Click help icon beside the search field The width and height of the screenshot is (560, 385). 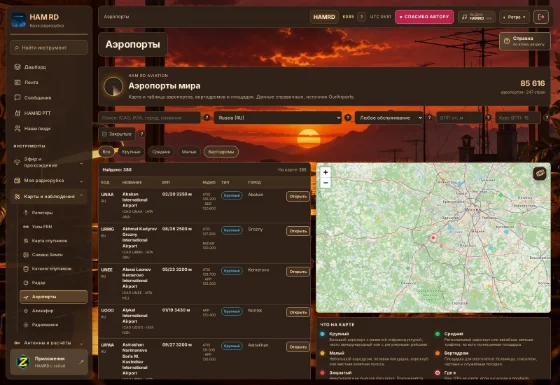[207, 118]
